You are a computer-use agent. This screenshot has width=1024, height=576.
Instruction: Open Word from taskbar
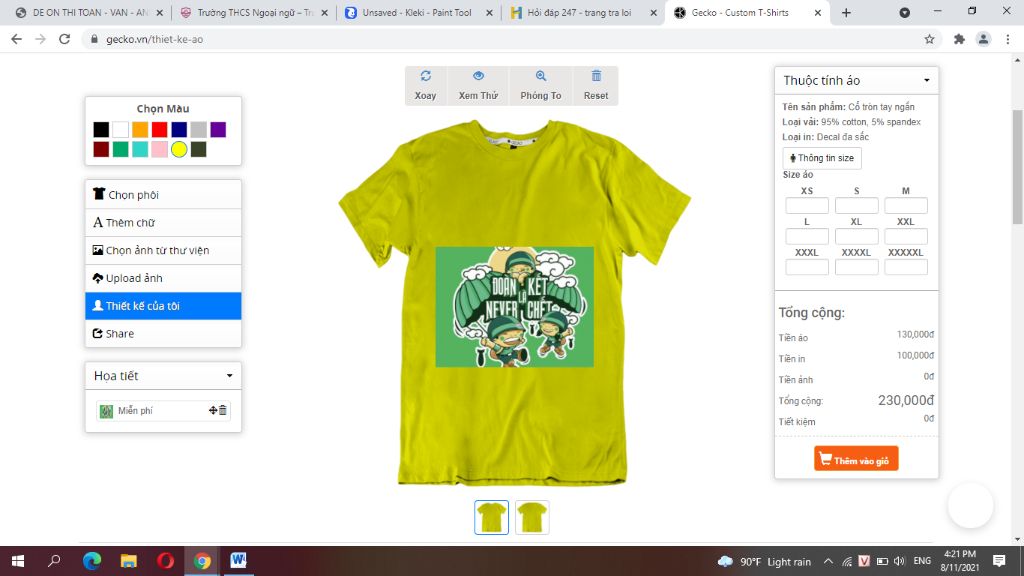[x=238, y=561]
